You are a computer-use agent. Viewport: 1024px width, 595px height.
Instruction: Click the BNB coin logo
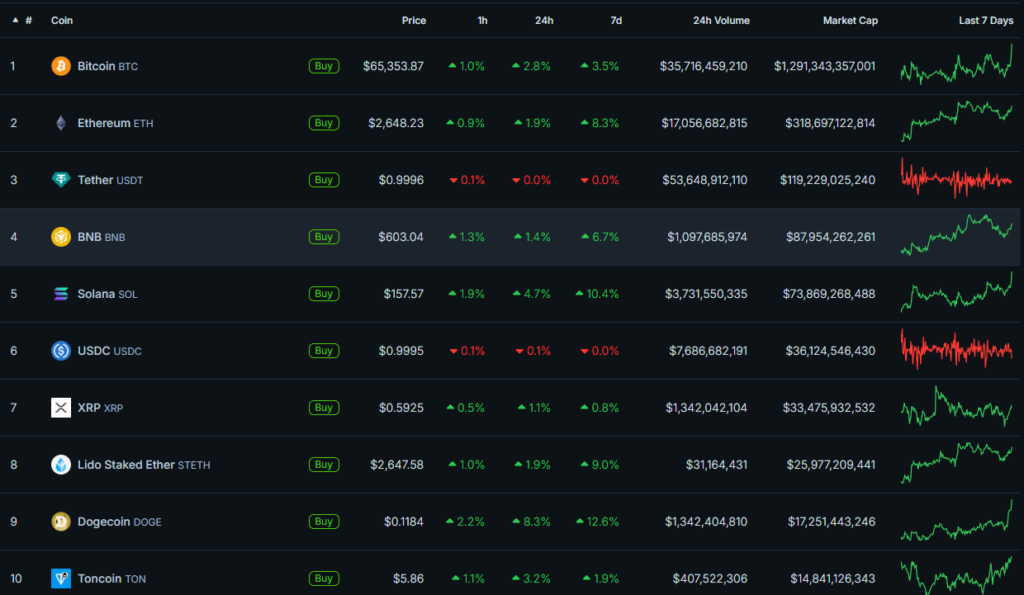60,237
